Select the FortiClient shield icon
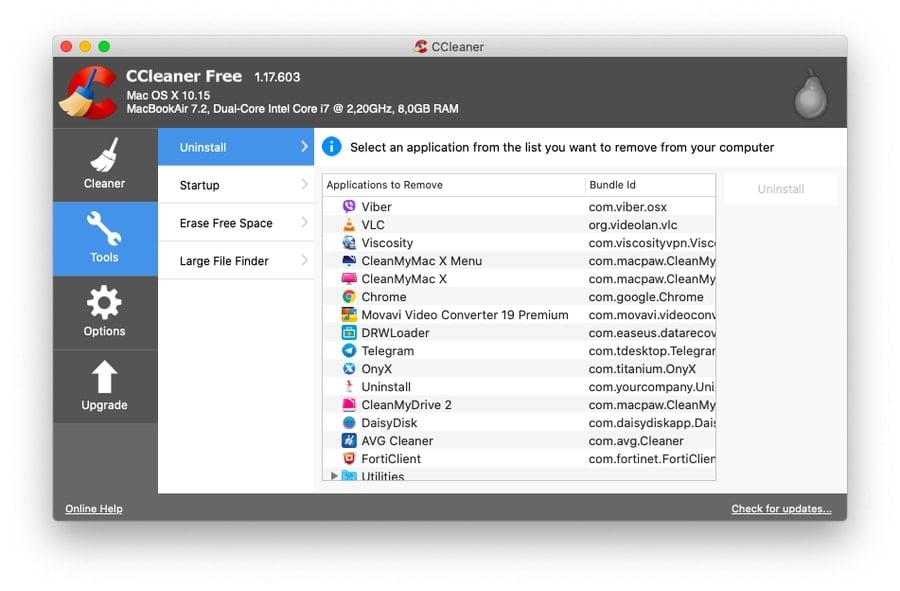This screenshot has width=900, height=591. [x=348, y=458]
